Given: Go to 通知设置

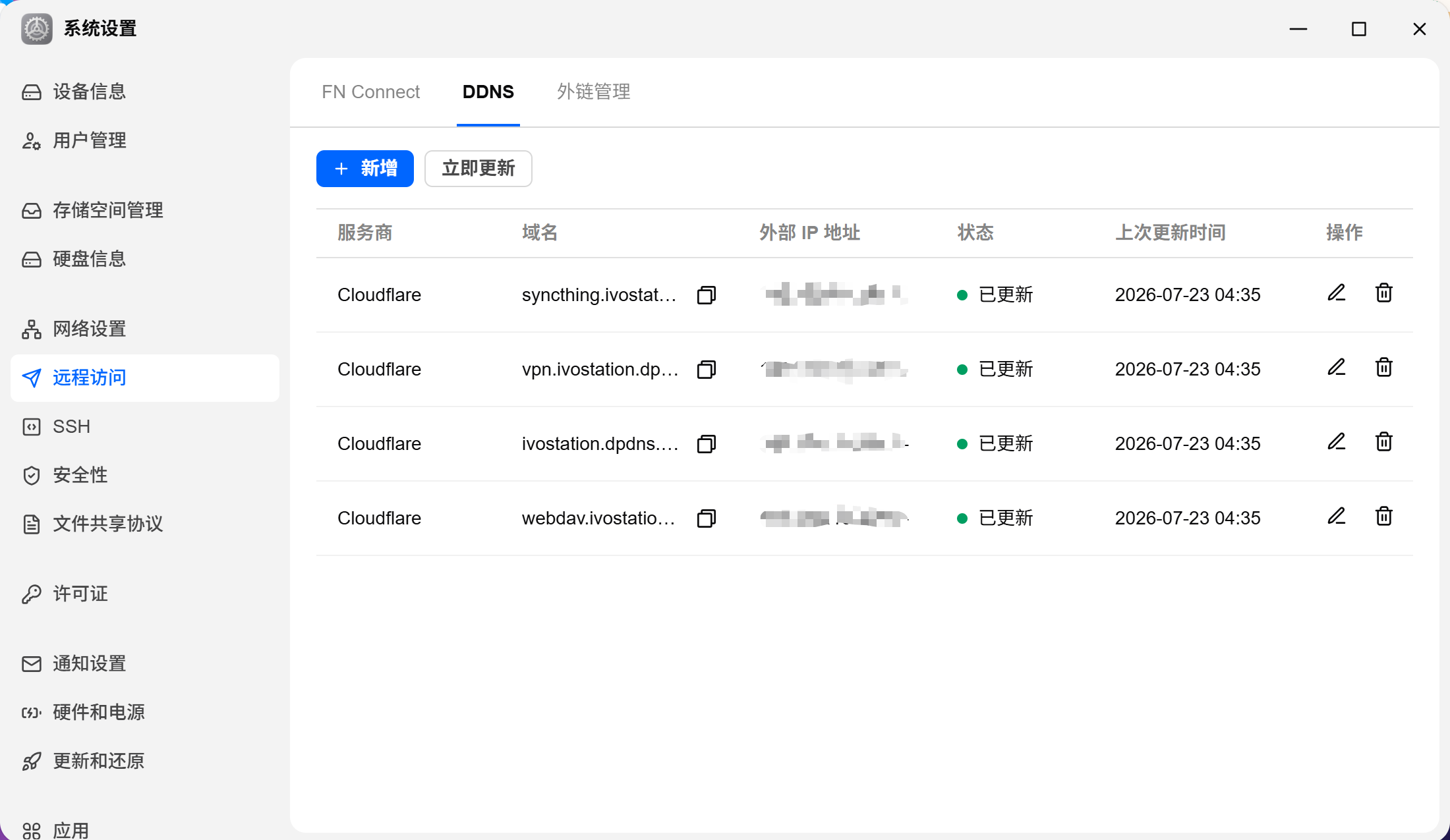Looking at the screenshot, I should (x=145, y=663).
